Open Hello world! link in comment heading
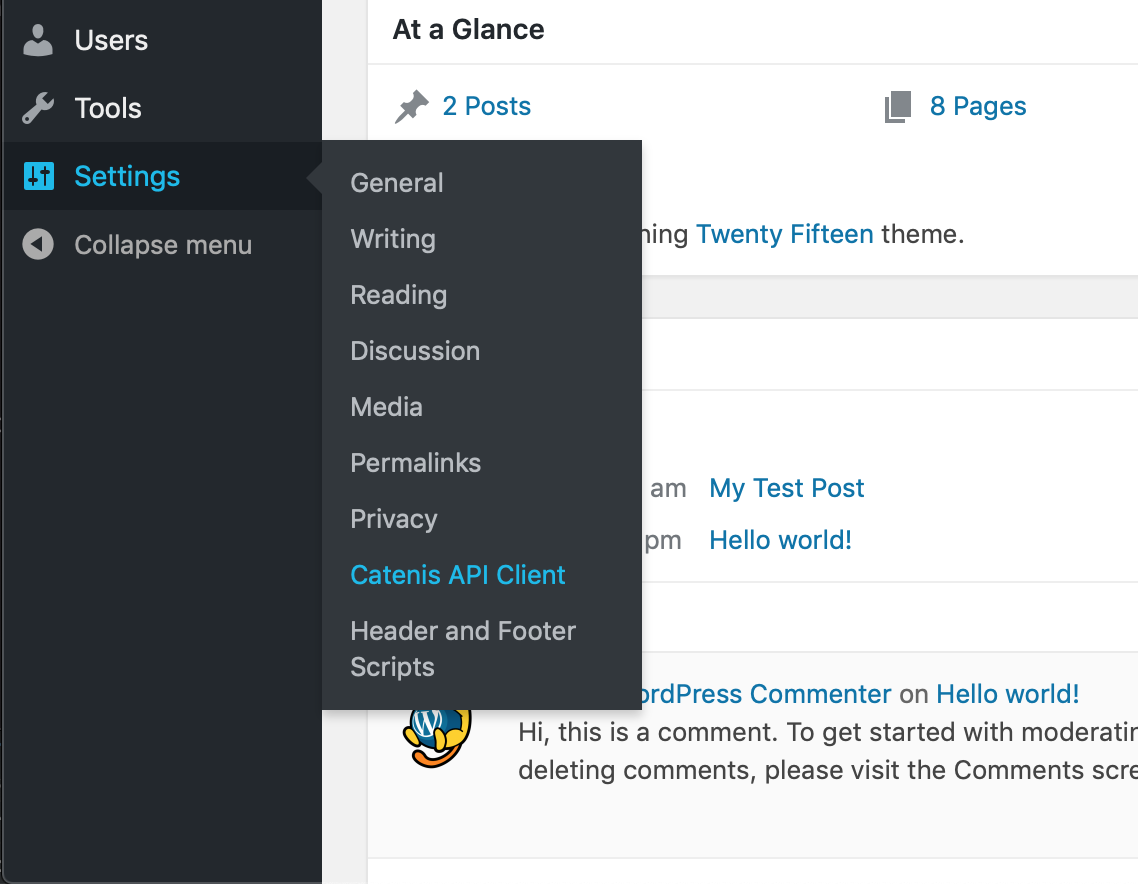Image resolution: width=1138 pixels, height=884 pixels. (1007, 694)
